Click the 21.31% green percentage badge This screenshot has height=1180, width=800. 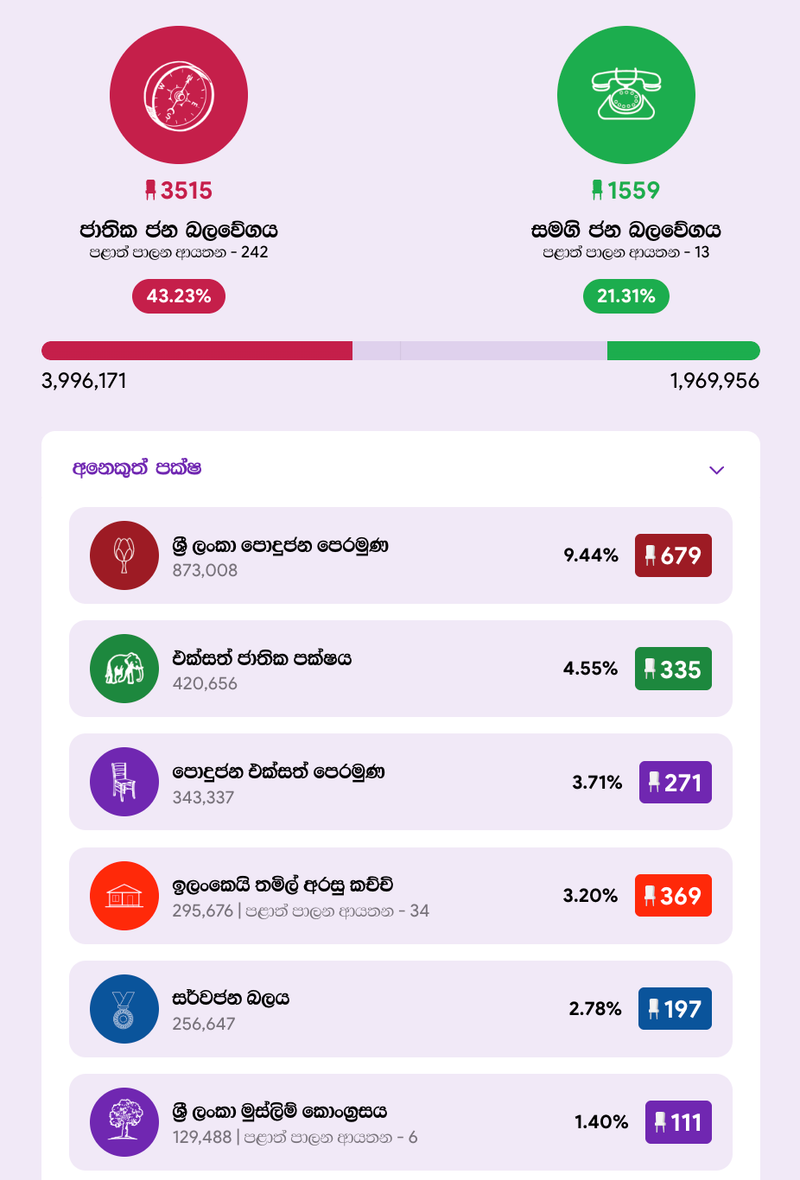coord(626,297)
